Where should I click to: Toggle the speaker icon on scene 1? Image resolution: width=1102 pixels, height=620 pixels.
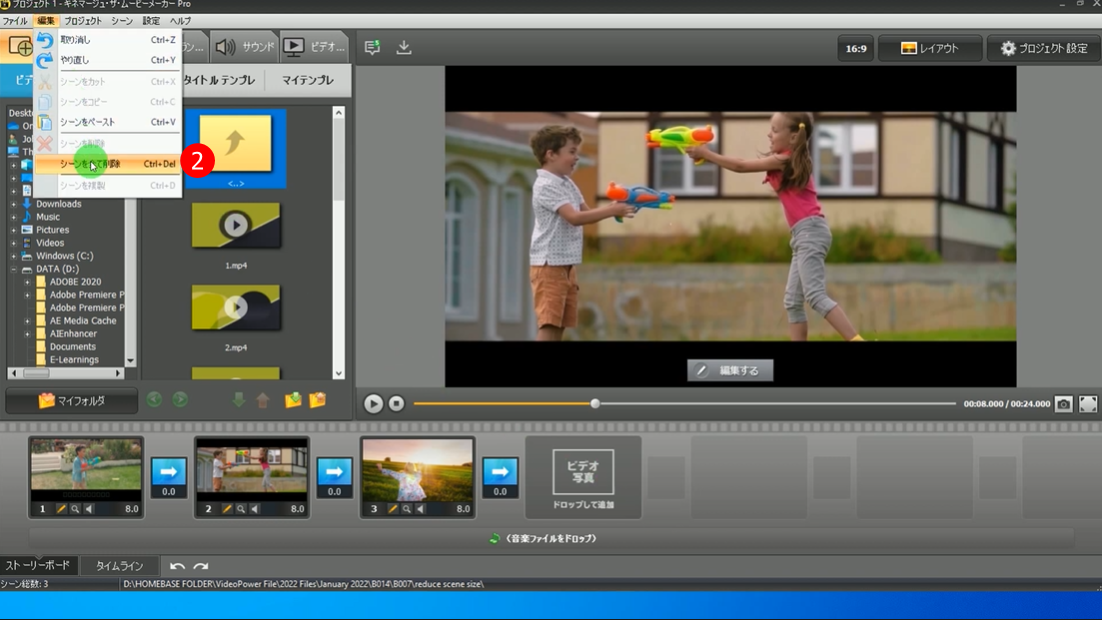(x=89, y=509)
